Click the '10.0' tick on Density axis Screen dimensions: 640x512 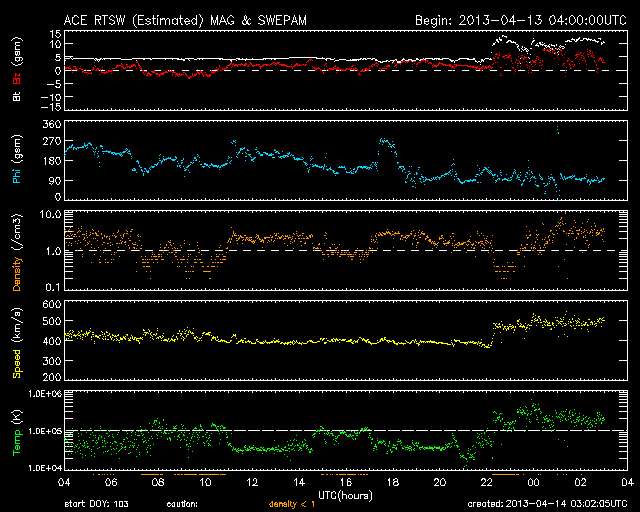tap(51, 214)
